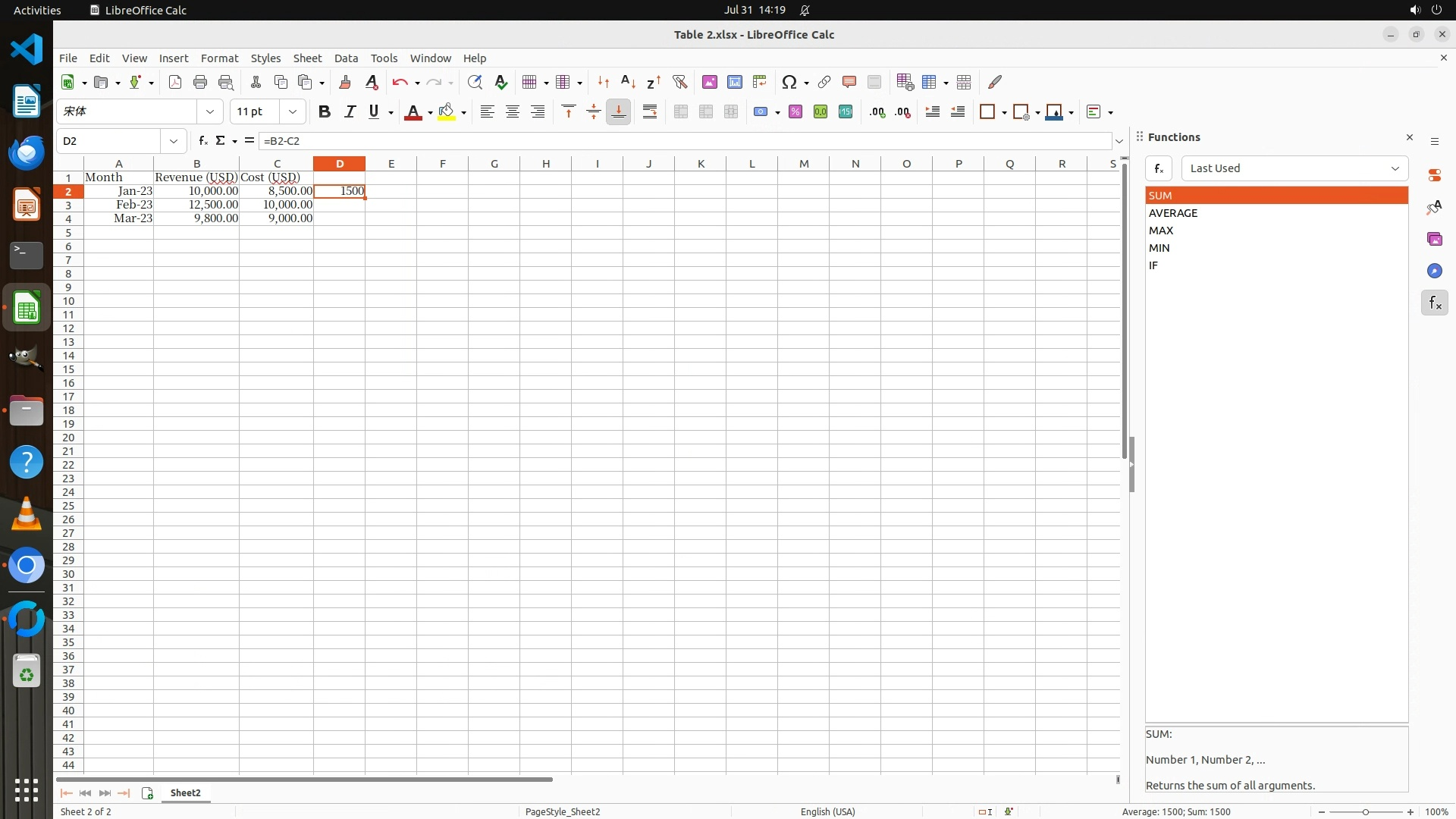Open the Navigator sidebar panel icon

pos(1434,271)
